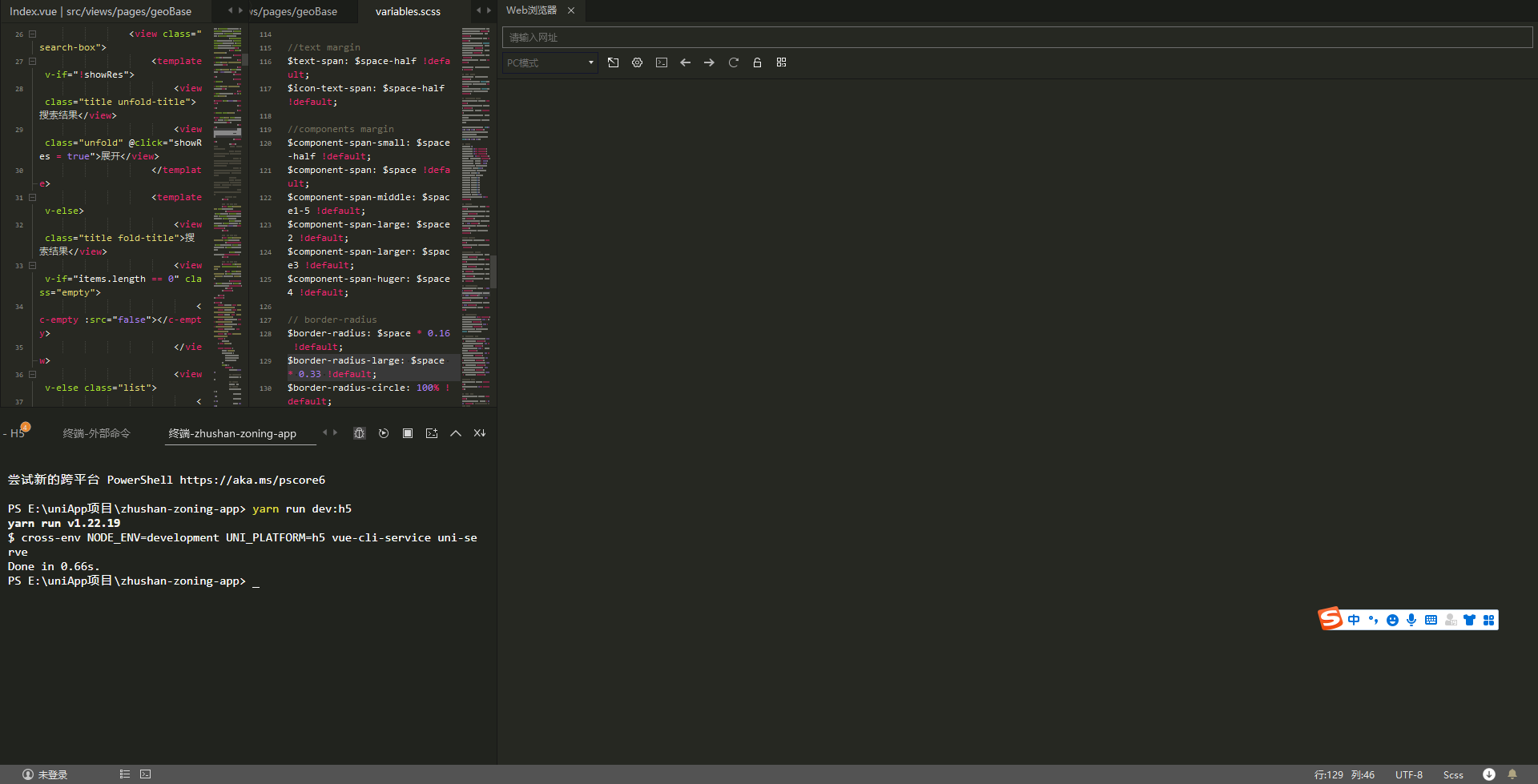This screenshot has height=784, width=1538.
Task: Close the Web浏览器 tab
Action: [x=571, y=10]
